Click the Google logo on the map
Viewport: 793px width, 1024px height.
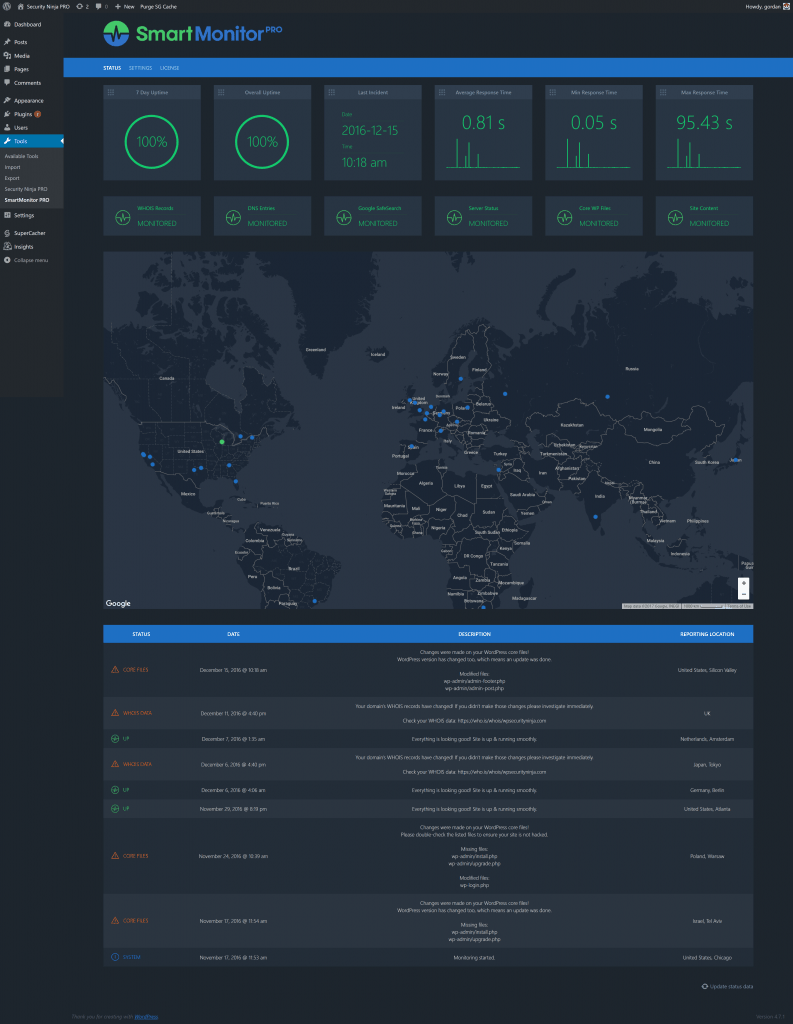tap(118, 603)
